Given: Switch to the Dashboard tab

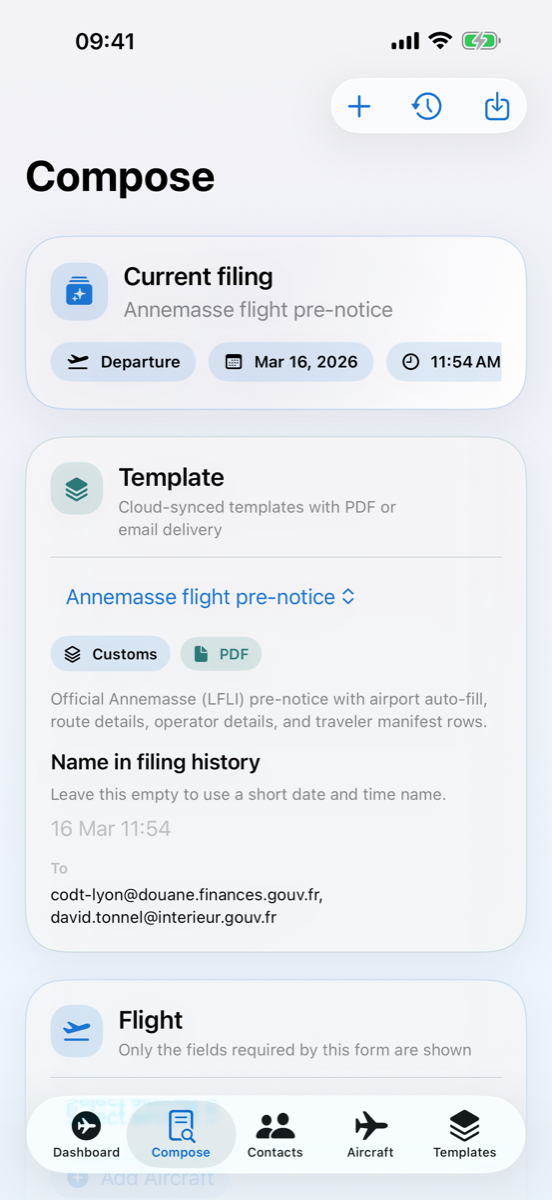Looking at the screenshot, I should click(87, 1134).
